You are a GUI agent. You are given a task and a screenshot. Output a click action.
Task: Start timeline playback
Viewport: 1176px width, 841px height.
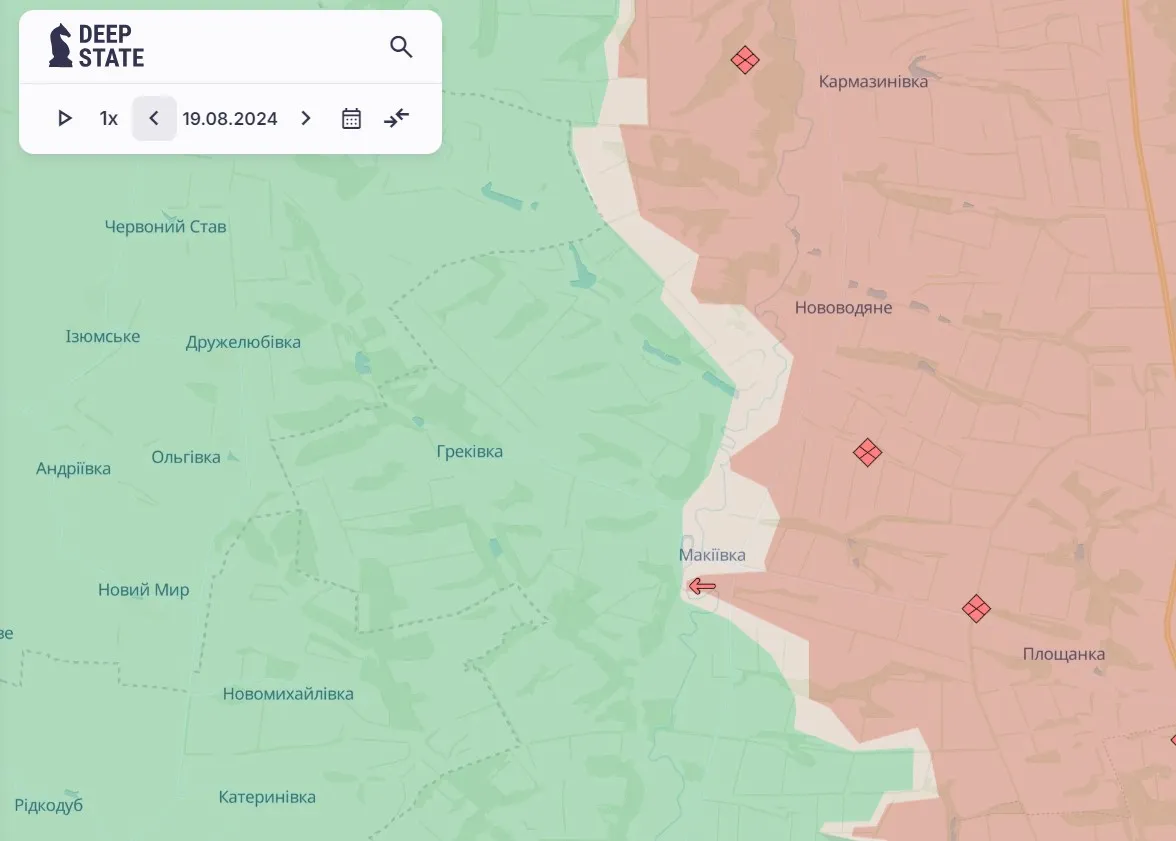coord(65,119)
